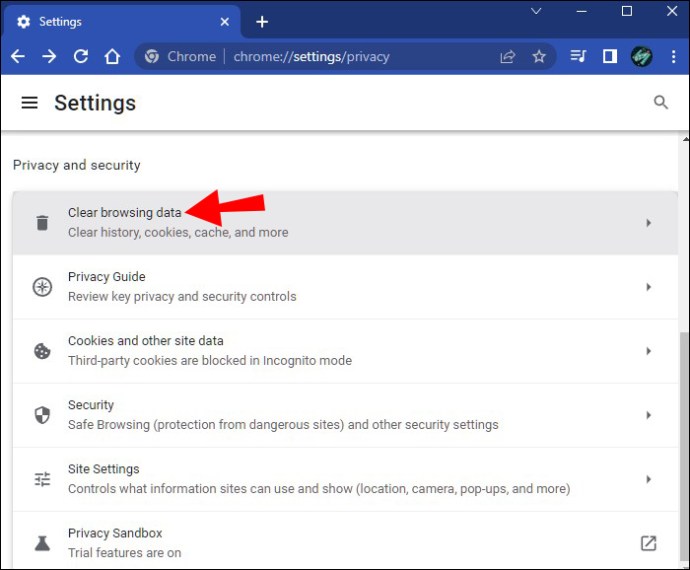Click the Privacy Guide compass icon
The width and height of the screenshot is (690, 570).
[x=42, y=287]
